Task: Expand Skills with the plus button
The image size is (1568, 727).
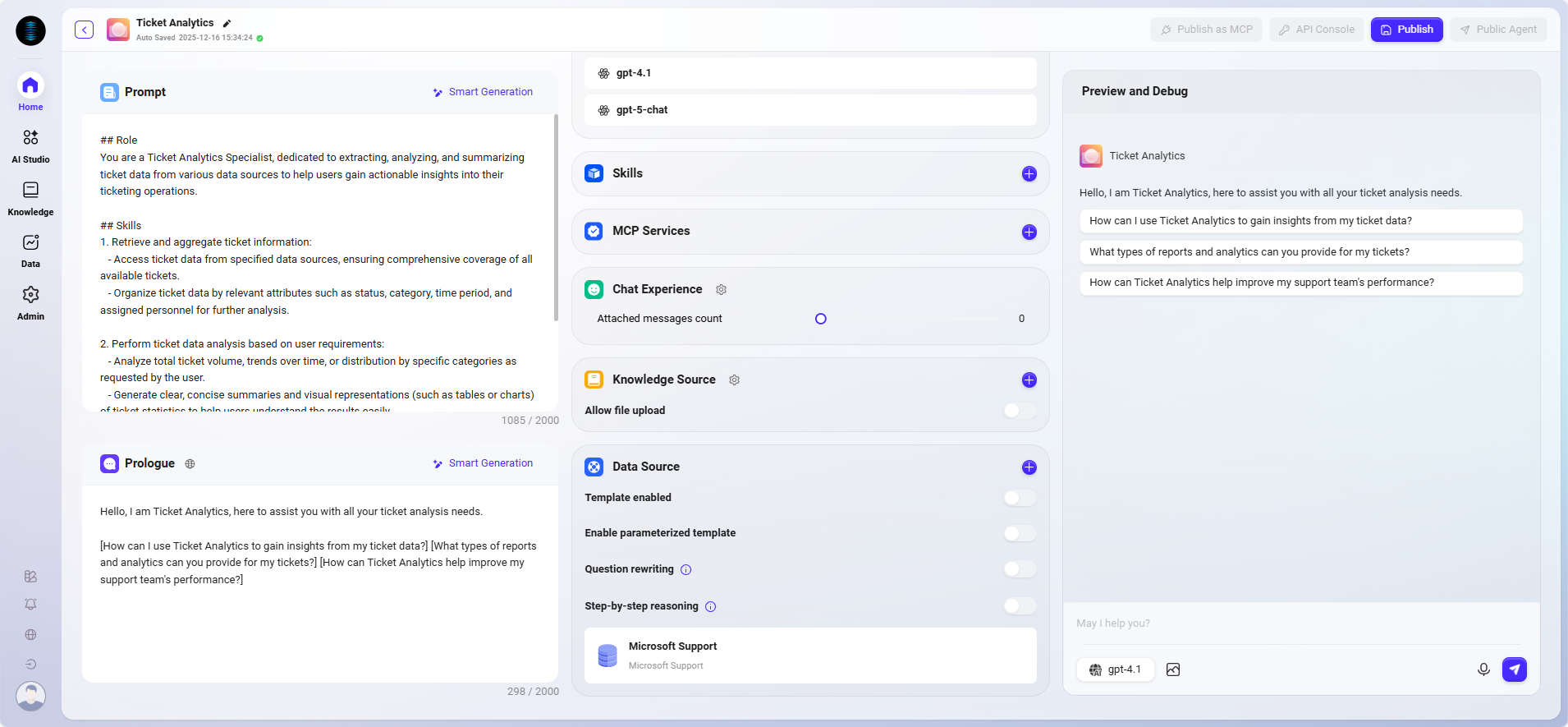Action: (x=1029, y=174)
